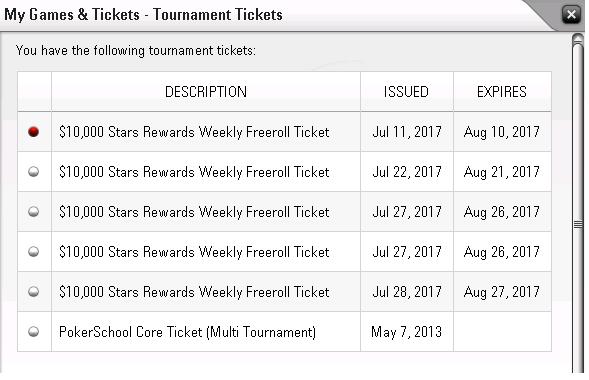589x380 pixels.
Task: Click PokerSchool Core Ticket (Multi Tournament) description
Action: point(187,332)
